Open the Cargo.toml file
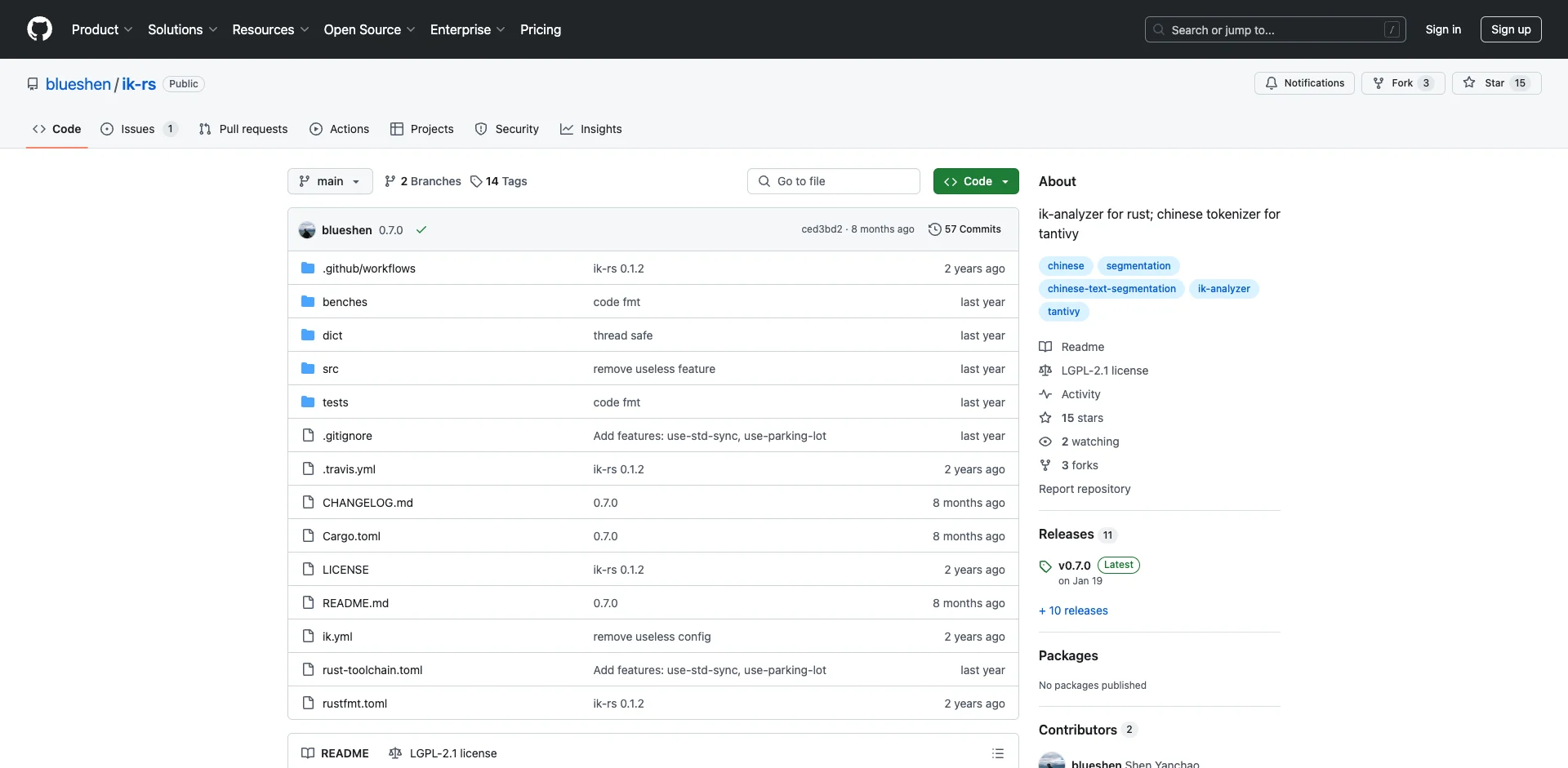This screenshot has height=768, width=1568. coord(351,536)
